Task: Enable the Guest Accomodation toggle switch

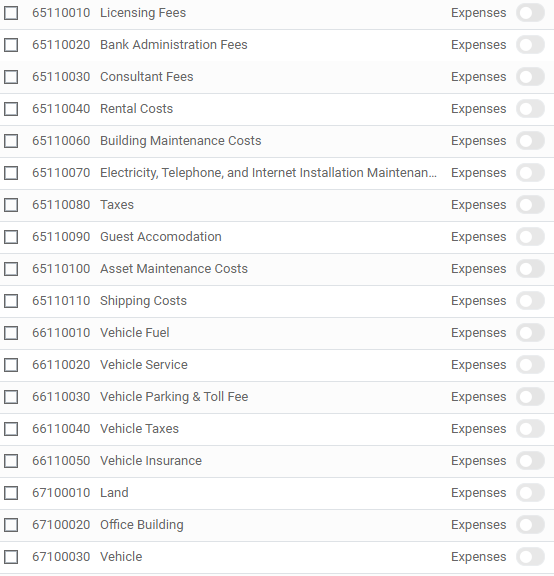Action: click(x=530, y=237)
